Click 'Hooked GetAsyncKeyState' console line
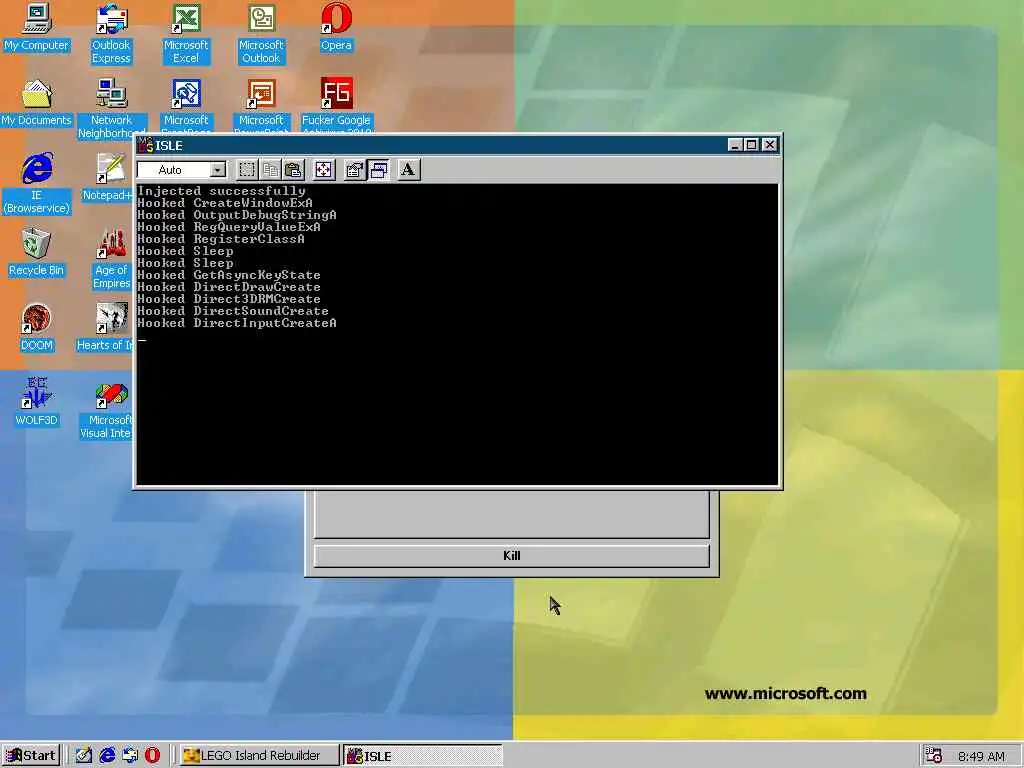 229,275
